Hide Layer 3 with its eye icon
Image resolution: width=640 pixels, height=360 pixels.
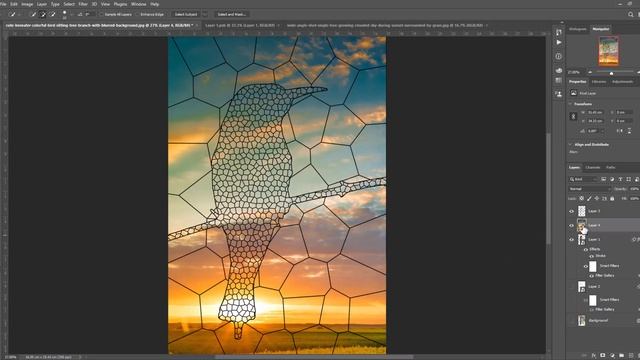571,211
